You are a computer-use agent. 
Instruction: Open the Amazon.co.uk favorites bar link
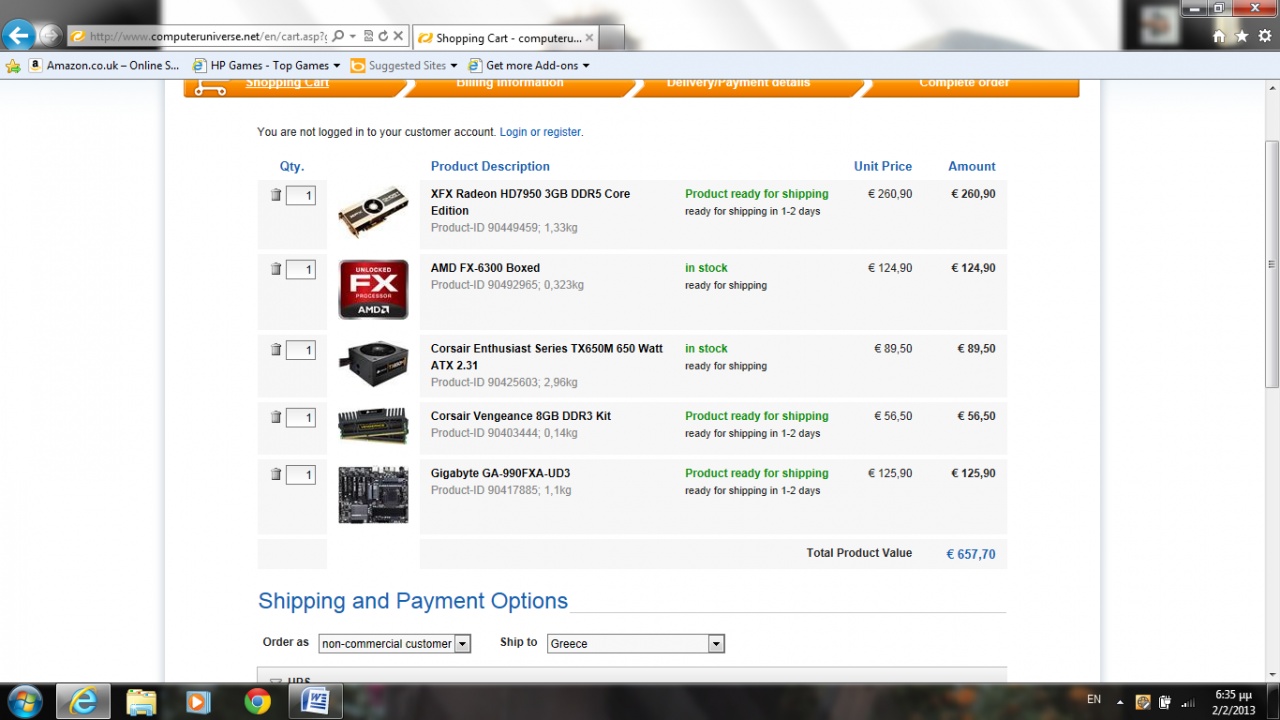pos(104,66)
